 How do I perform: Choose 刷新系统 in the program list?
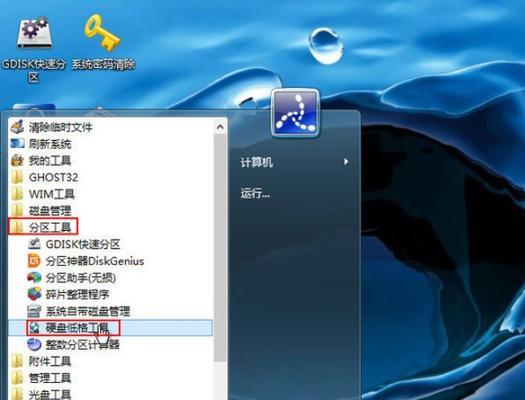click(x=50, y=144)
